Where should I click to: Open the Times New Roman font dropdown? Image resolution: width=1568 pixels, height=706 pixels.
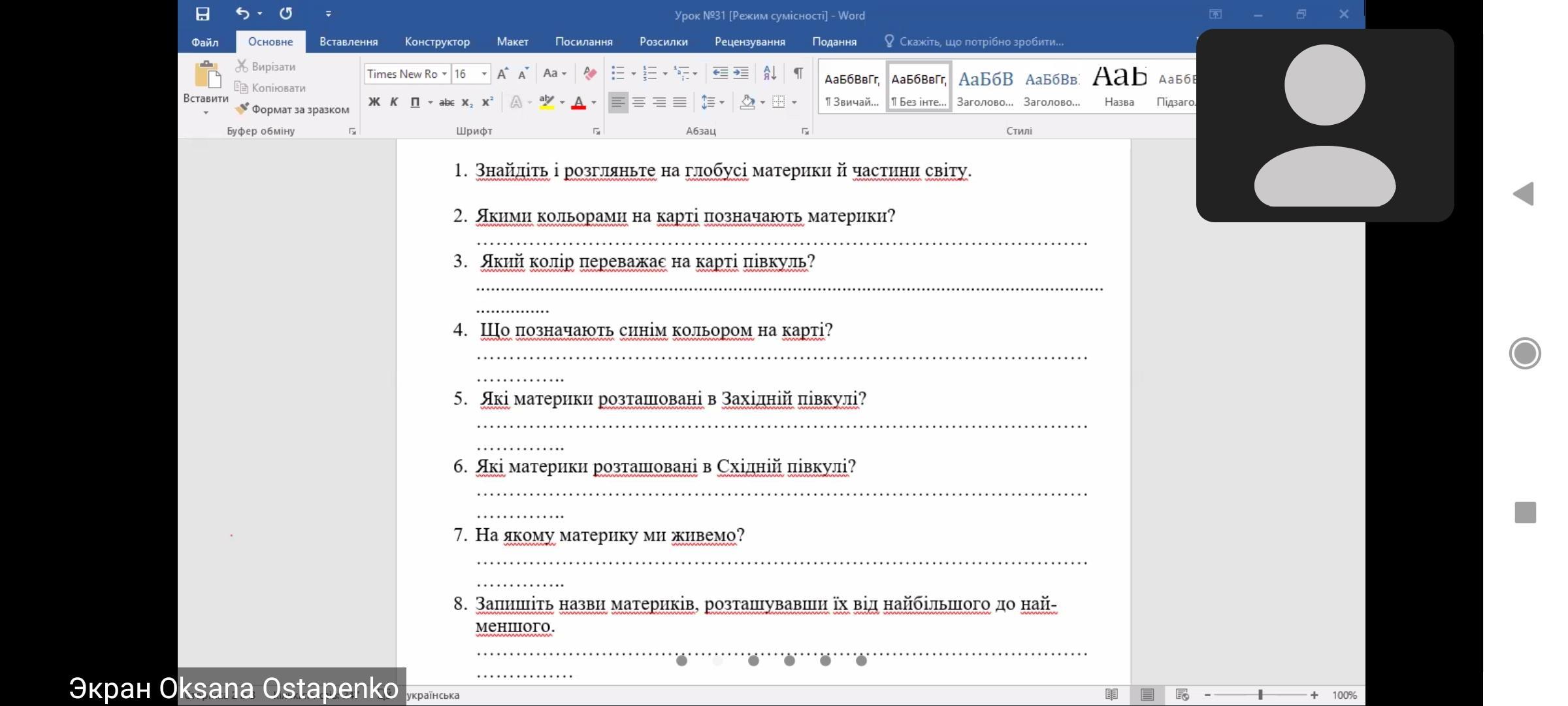[444, 74]
